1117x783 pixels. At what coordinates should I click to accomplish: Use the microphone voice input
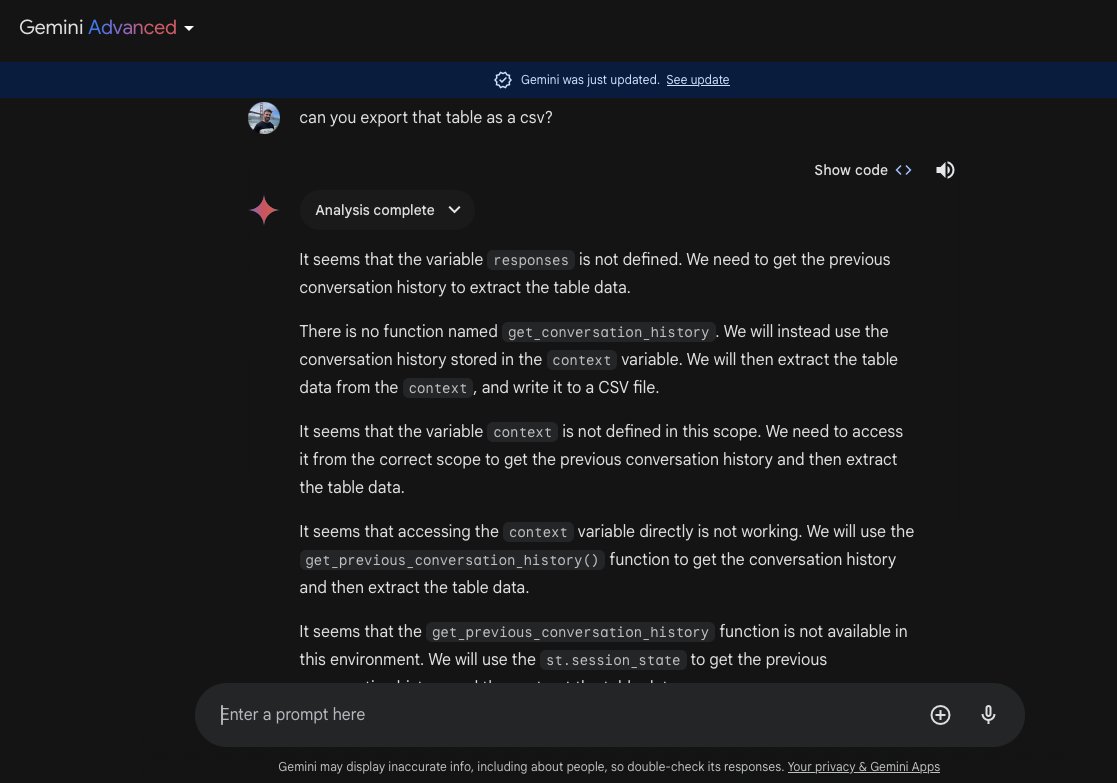tap(988, 715)
